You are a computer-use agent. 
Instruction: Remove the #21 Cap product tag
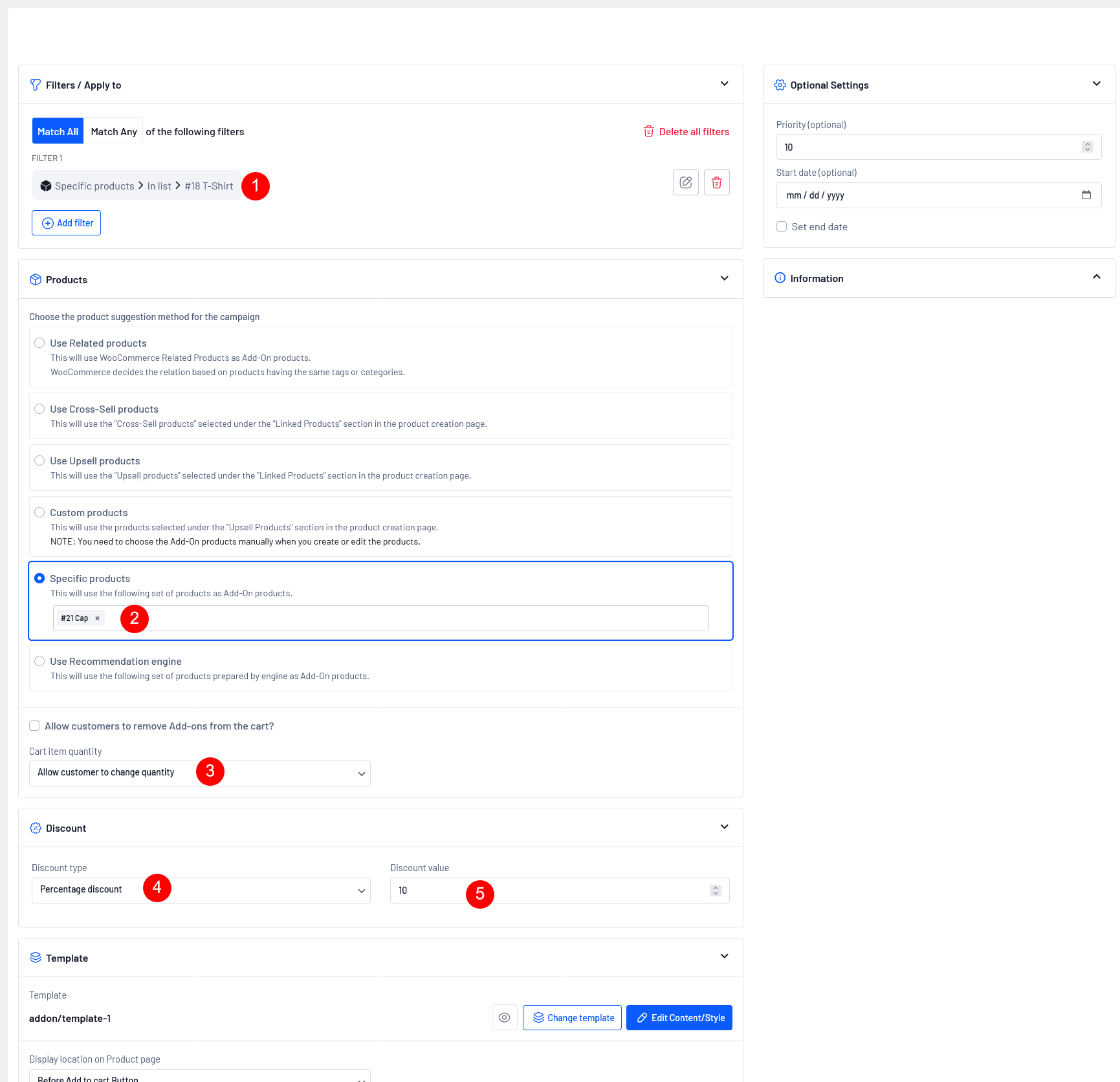point(98,618)
